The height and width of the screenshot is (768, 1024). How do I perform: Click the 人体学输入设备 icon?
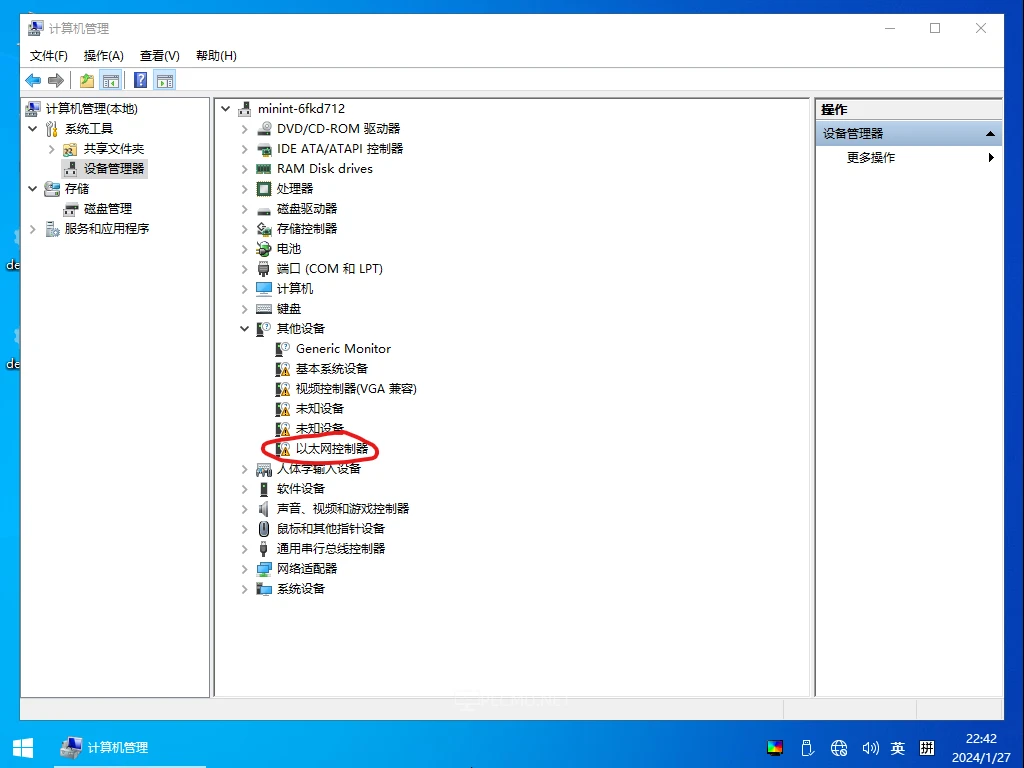click(x=264, y=470)
